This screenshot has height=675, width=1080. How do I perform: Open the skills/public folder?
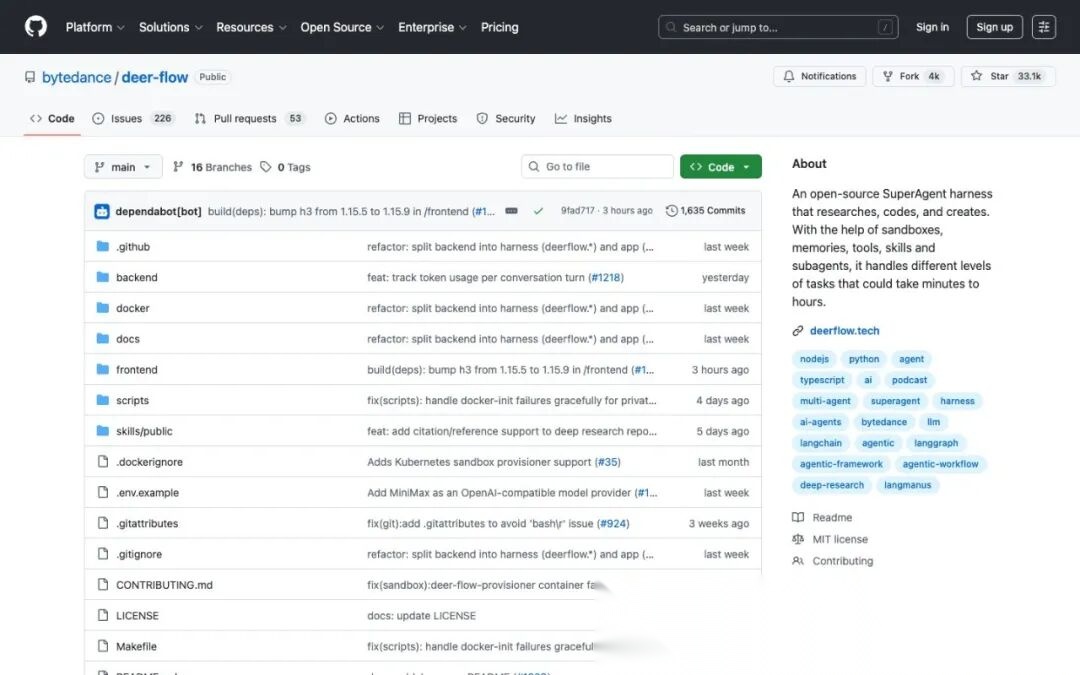[x=144, y=431]
